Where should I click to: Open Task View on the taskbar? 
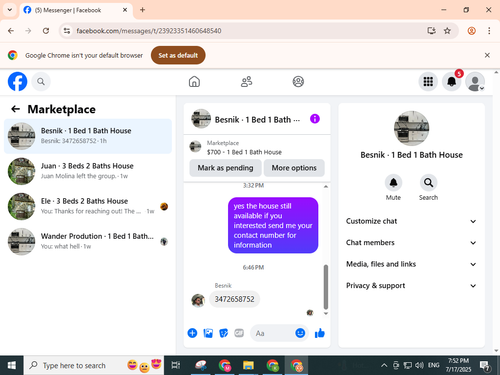(176, 365)
